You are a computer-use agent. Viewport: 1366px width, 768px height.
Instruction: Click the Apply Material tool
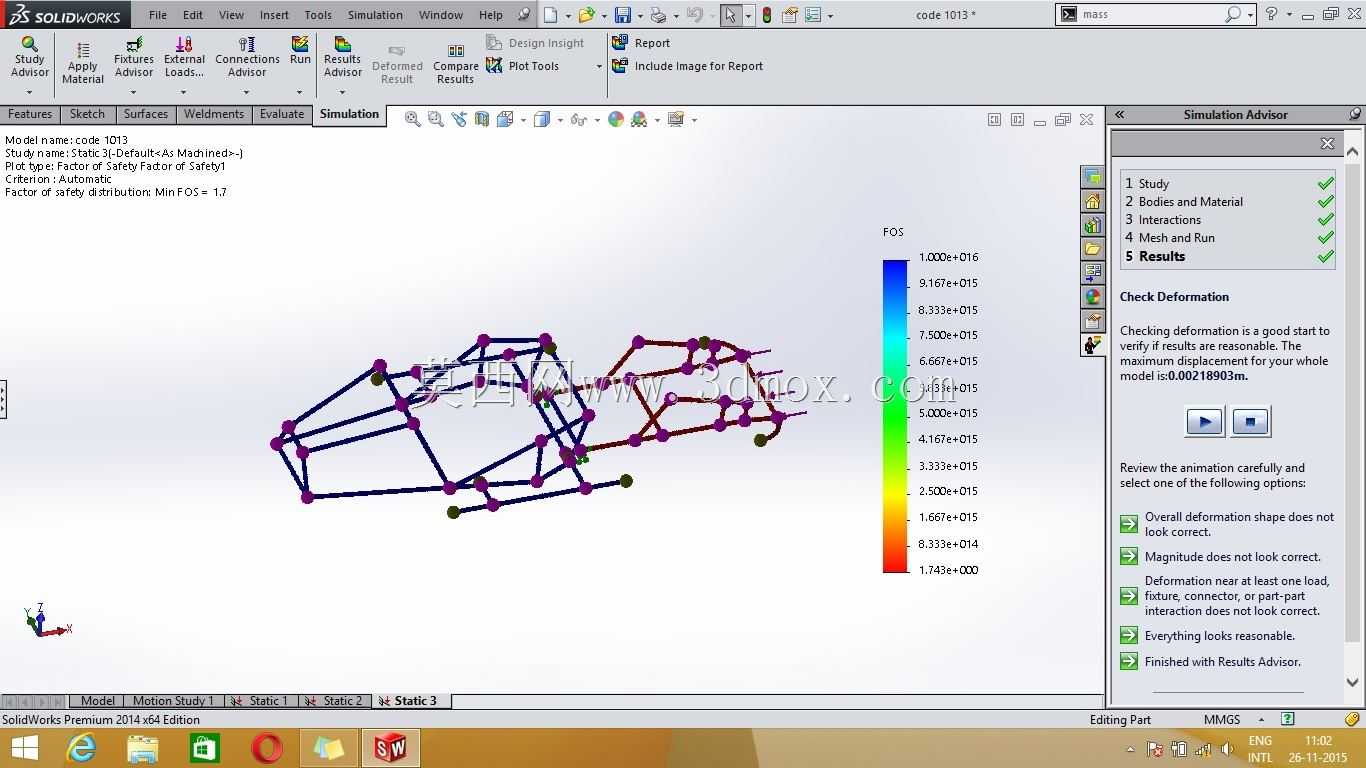point(82,62)
